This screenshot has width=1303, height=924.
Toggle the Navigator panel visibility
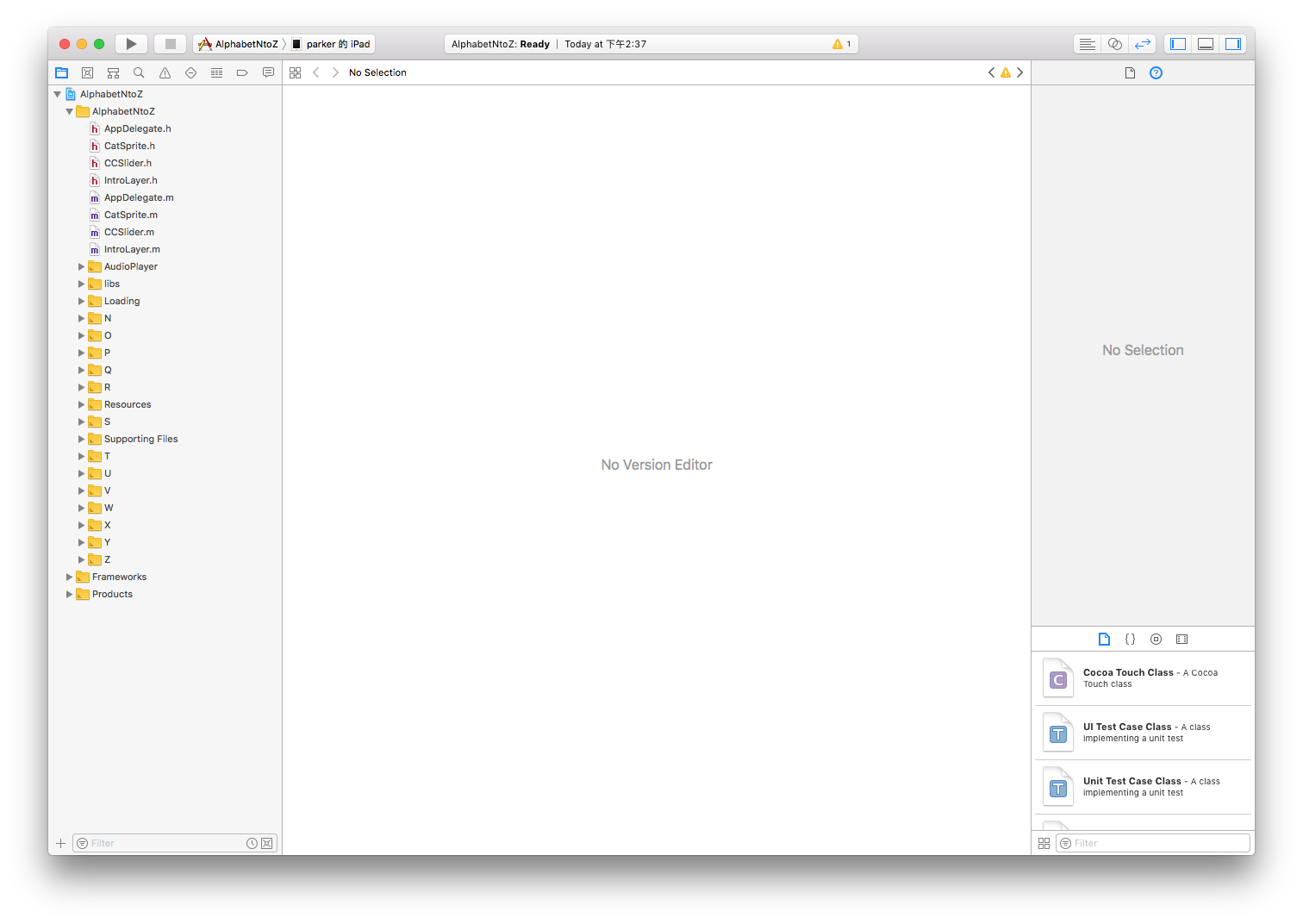(1178, 44)
